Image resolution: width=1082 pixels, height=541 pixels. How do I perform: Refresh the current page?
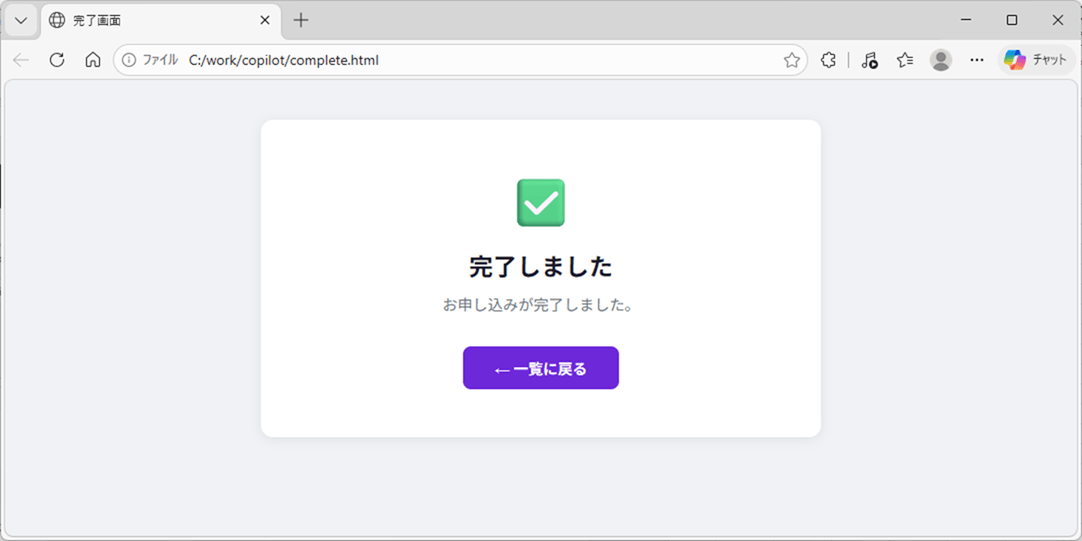click(x=57, y=60)
